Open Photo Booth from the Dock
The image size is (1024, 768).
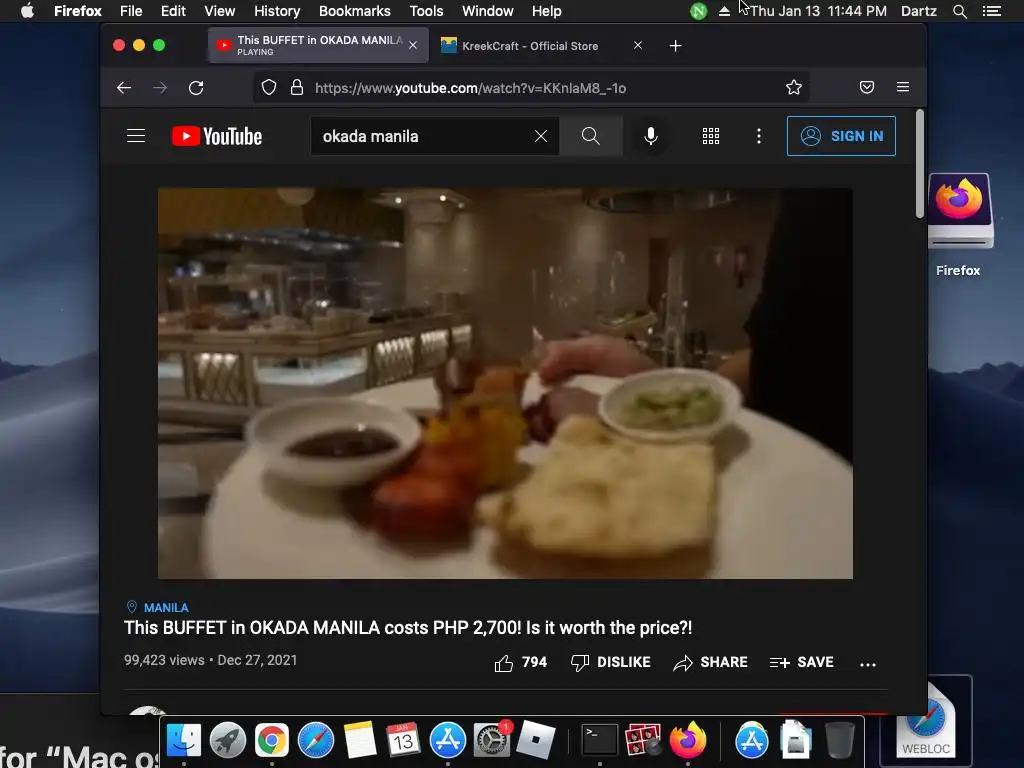coord(643,740)
